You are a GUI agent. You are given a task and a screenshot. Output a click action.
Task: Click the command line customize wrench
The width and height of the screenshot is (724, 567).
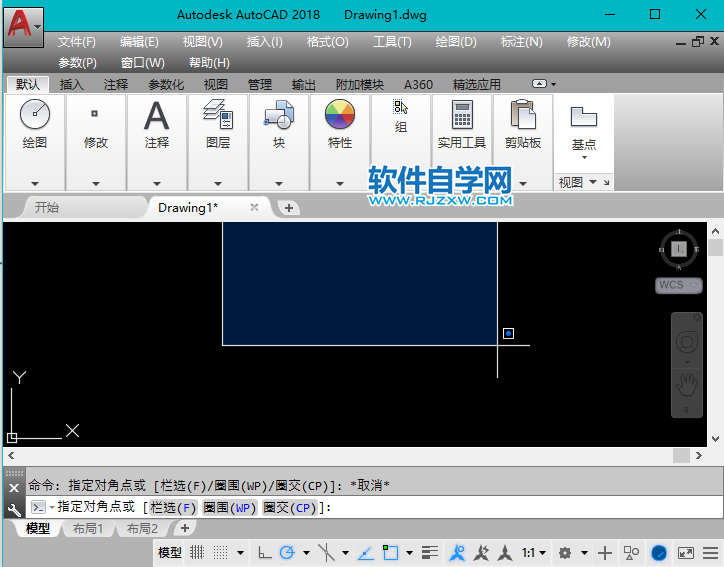click(14, 509)
